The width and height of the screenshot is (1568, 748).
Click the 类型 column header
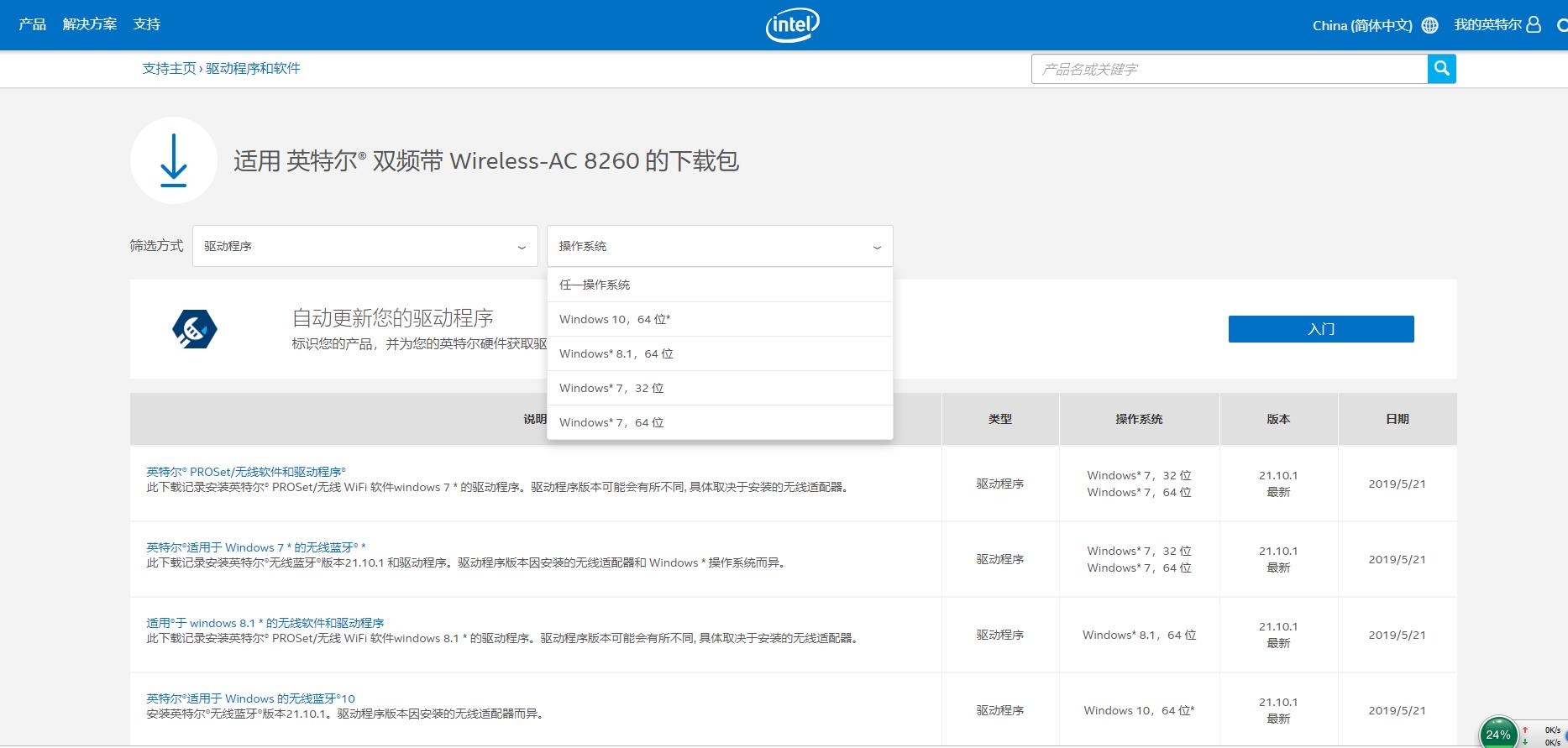[1000, 419]
